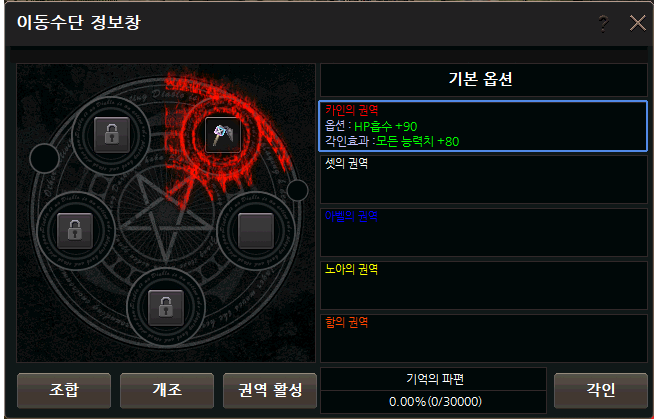Click the pentagram center of the circle
This screenshot has height=419, width=657.
pos(166,218)
